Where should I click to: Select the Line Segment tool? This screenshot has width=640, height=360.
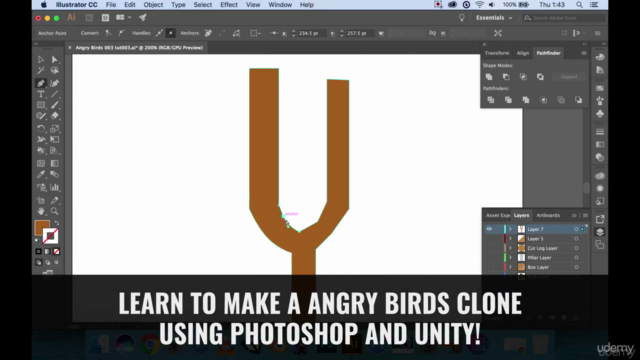click(54, 94)
